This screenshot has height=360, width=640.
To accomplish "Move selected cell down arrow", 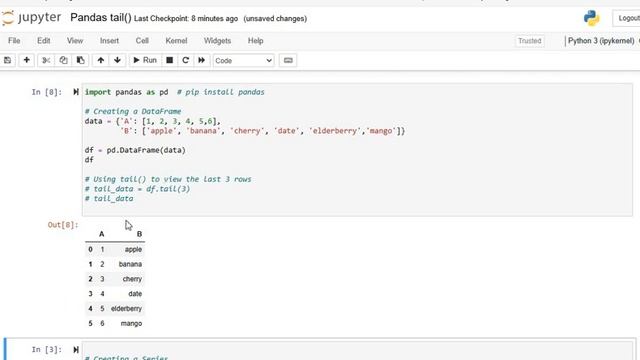I will (x=118, y=60).
